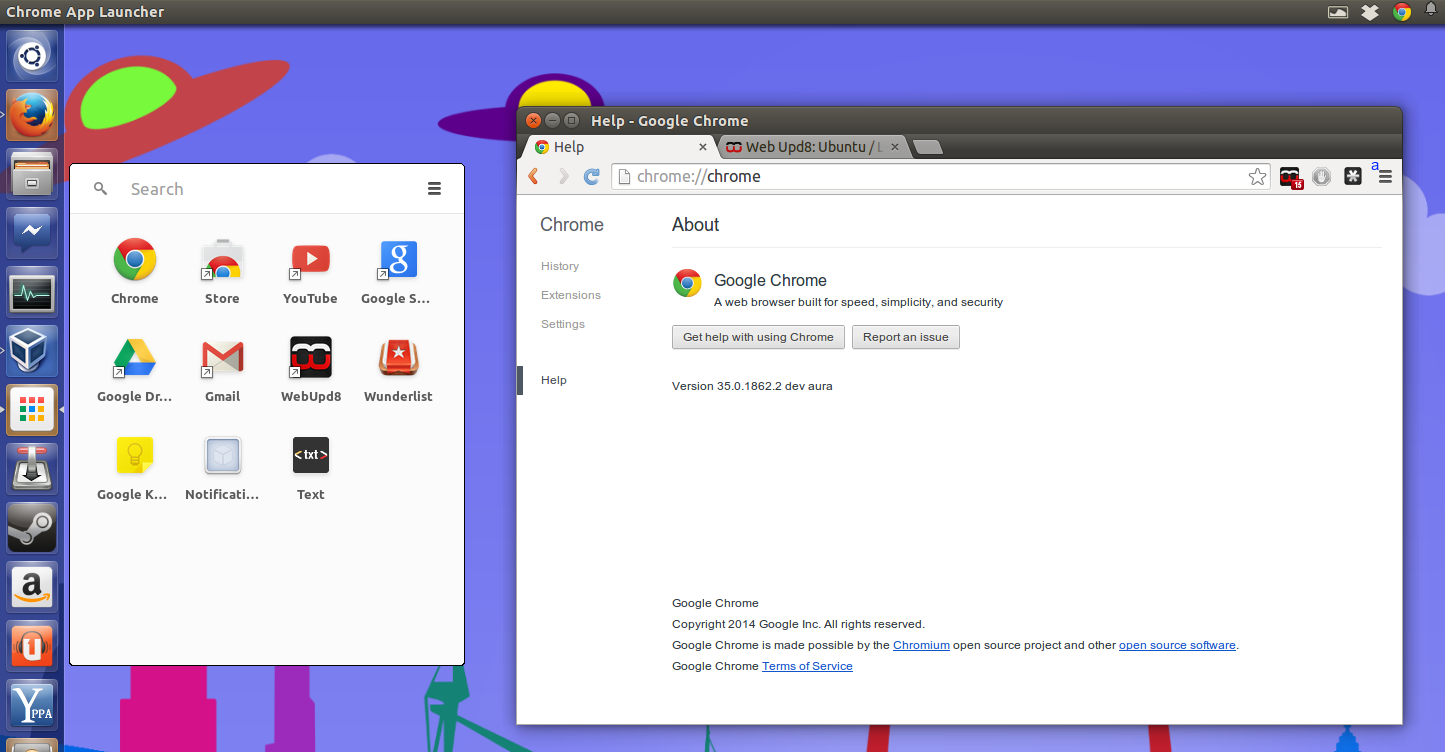Open the Store app in the launcher

(222, 270)
